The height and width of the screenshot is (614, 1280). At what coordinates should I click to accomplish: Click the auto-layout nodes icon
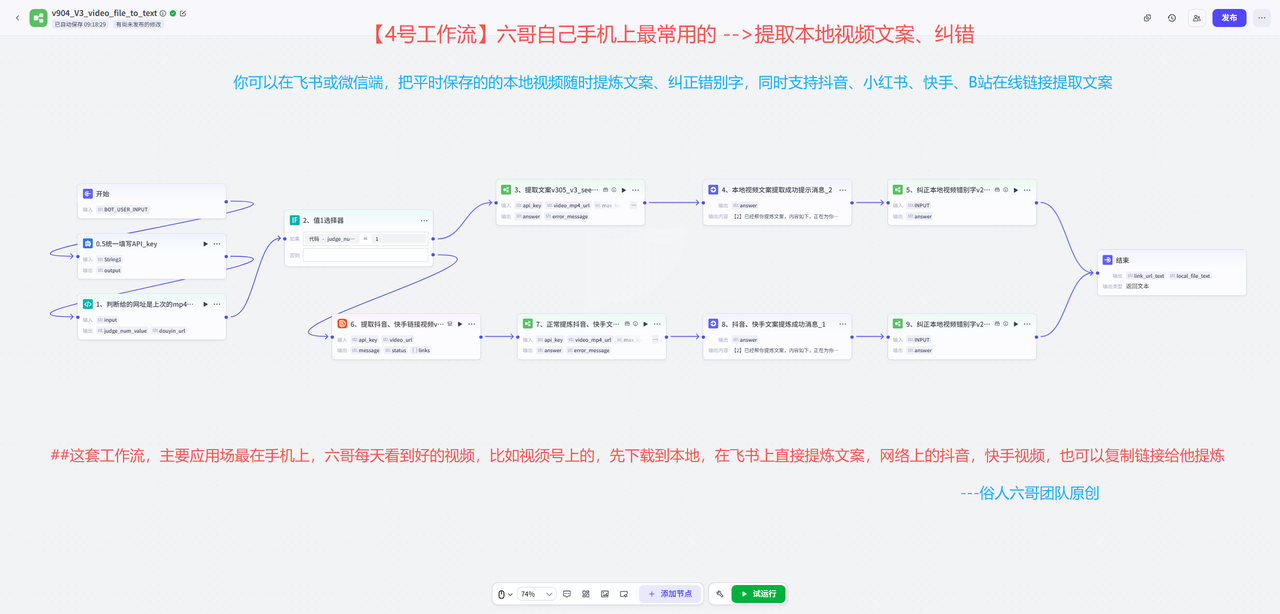click(586, 594)
